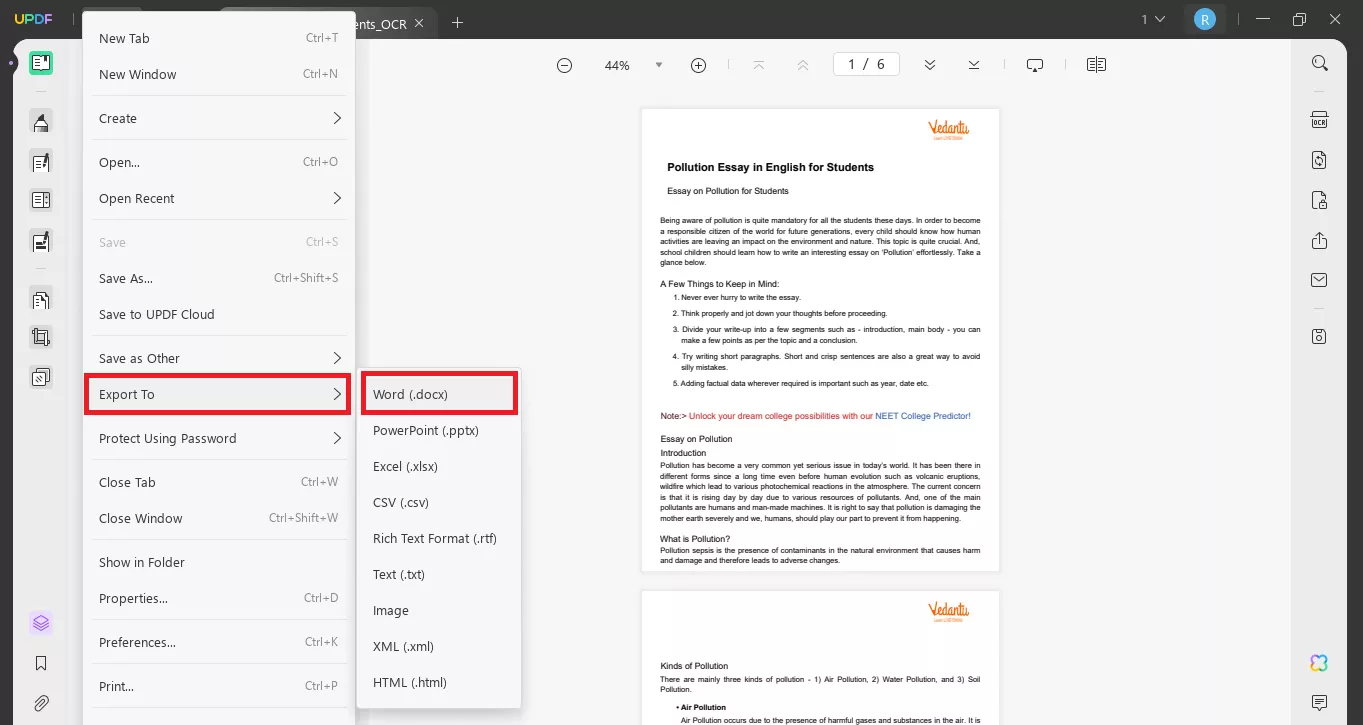Image resolution: width=1363 pixels, height=725 pixels.
Task: Export to CSV (.csv)
Action: [439, 502]
